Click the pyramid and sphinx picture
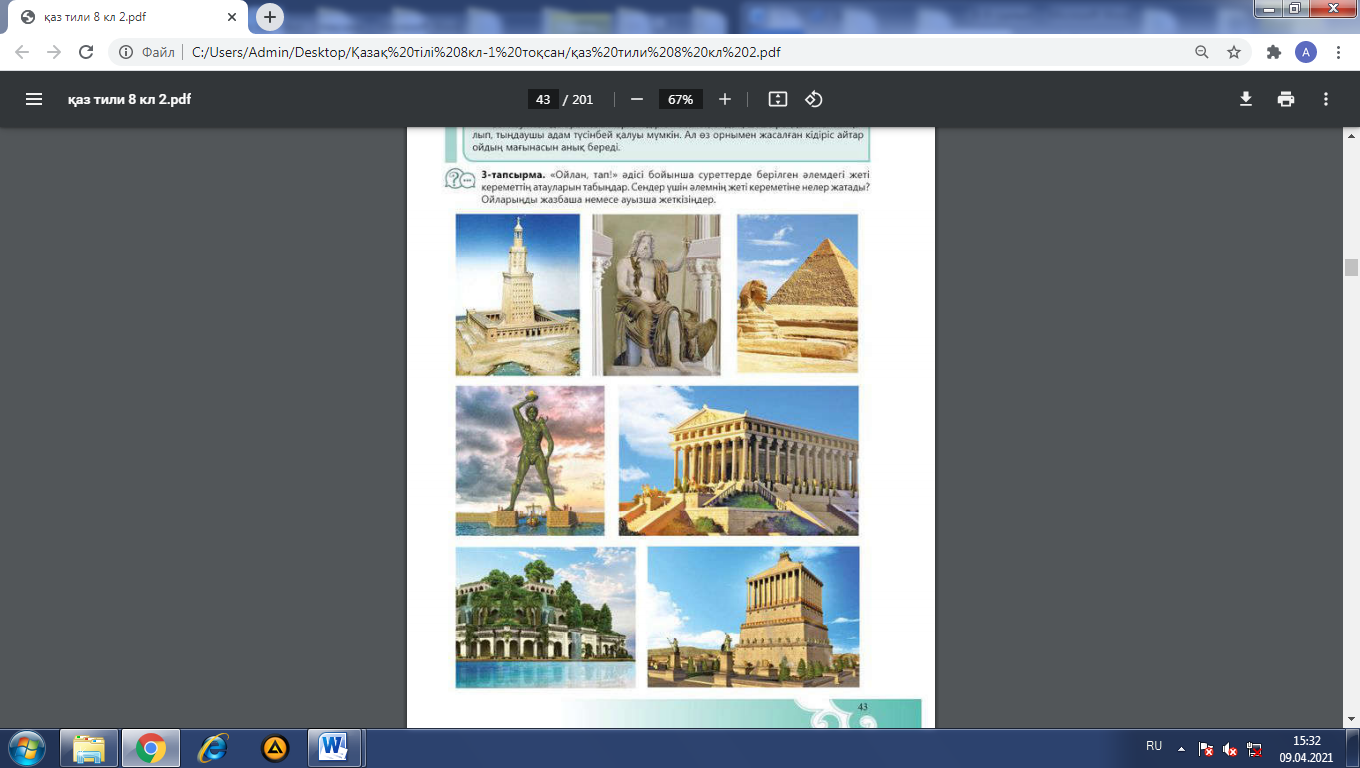The image size is (1360, 768). [797, 294]
